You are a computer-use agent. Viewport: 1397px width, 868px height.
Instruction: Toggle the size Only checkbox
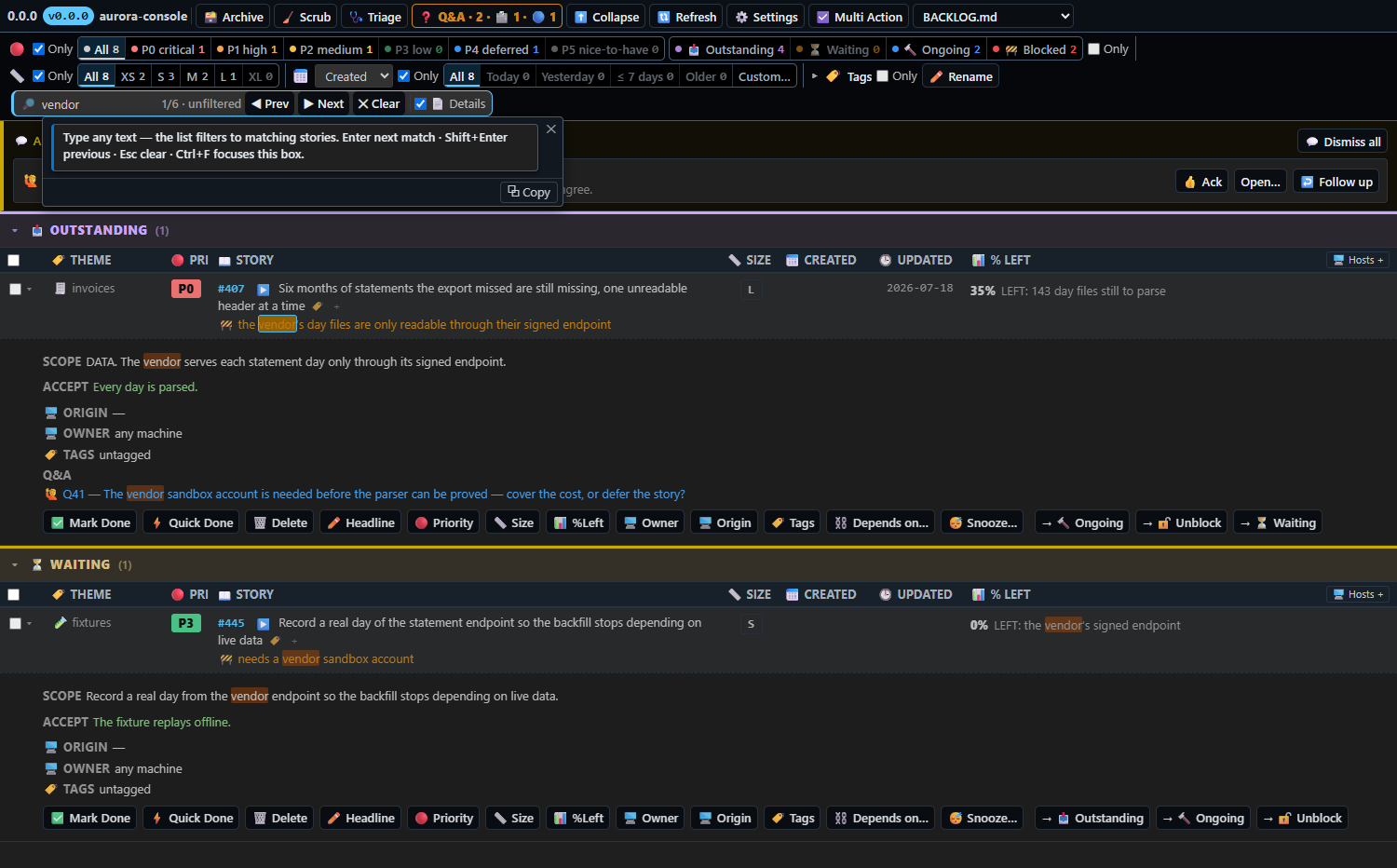click(x=38, y=76)
